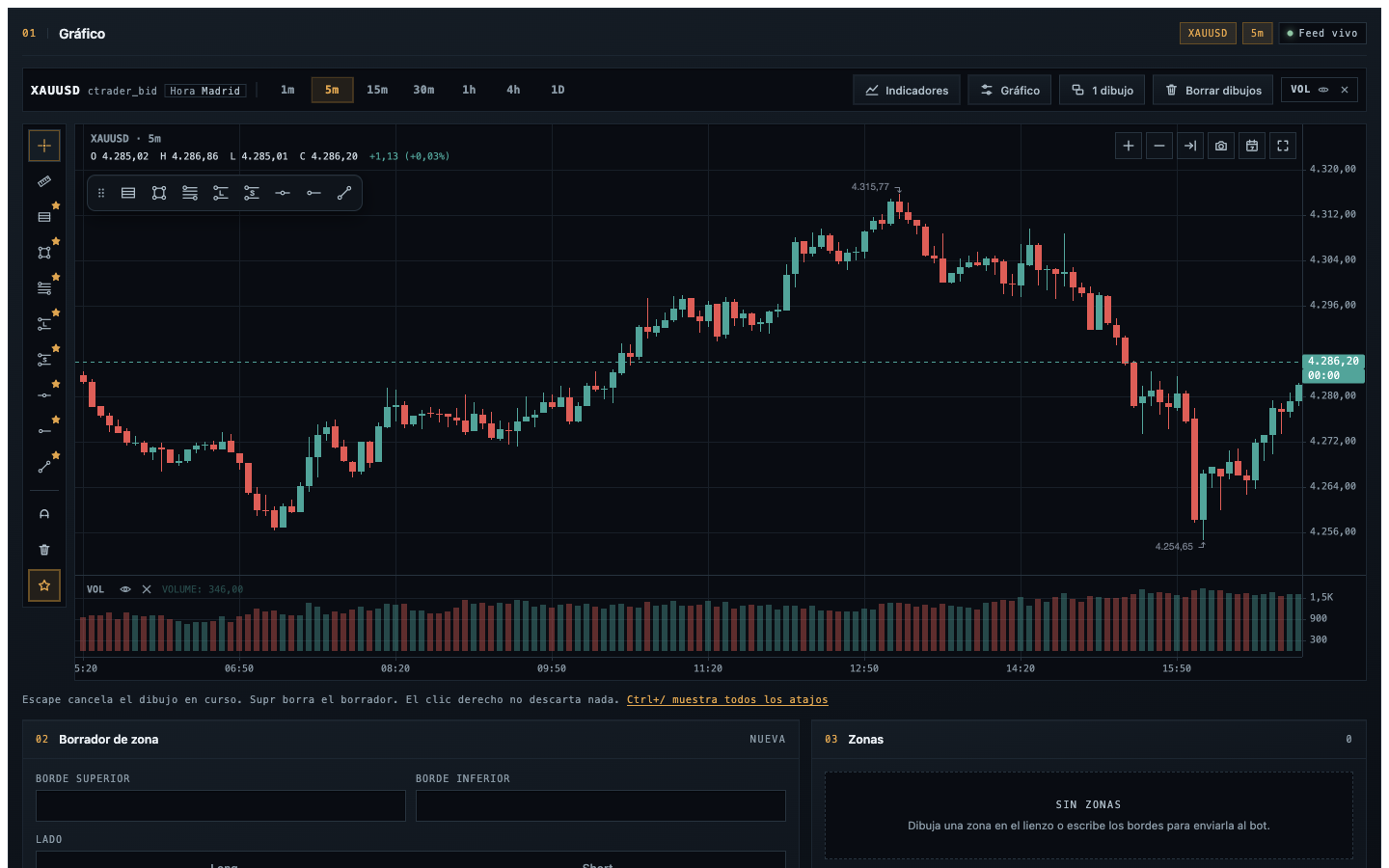Choose the short position tool in left sidebar
This screenshot has width=1389, height=868.
pyautogui.click(x=44, y=359)
